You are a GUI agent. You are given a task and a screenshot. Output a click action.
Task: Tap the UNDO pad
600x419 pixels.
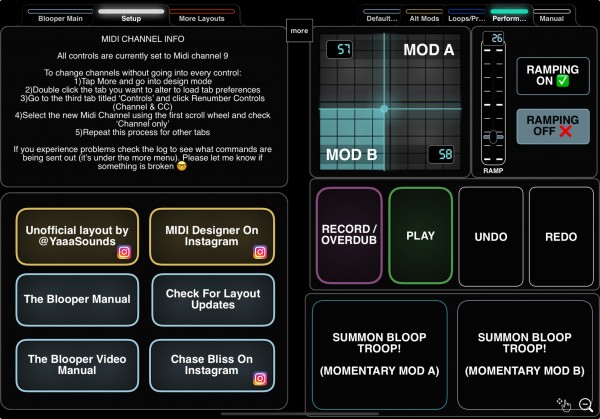click(x=491, y=236)
